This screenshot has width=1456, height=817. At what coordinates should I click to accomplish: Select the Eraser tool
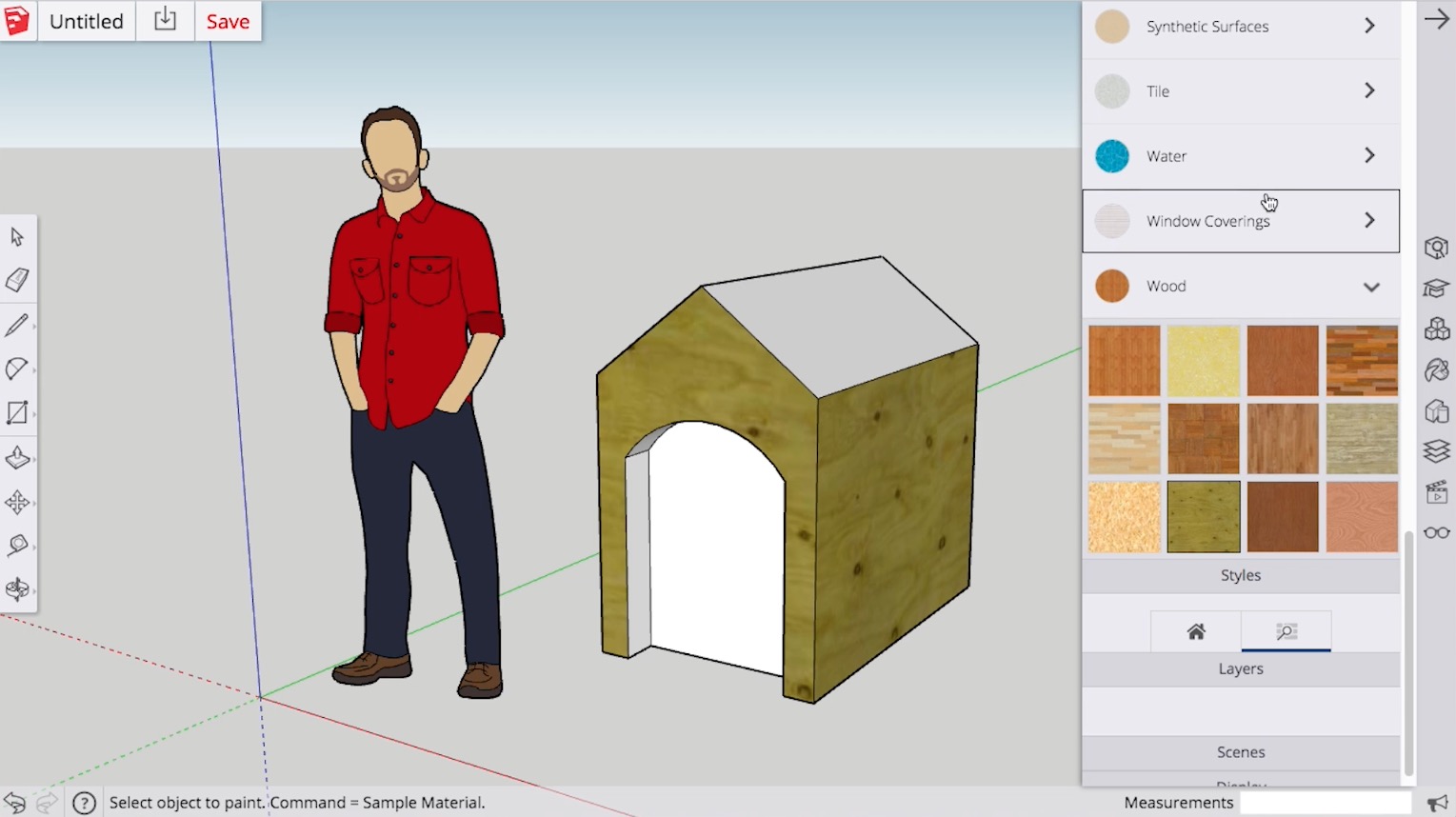point(17,280)
